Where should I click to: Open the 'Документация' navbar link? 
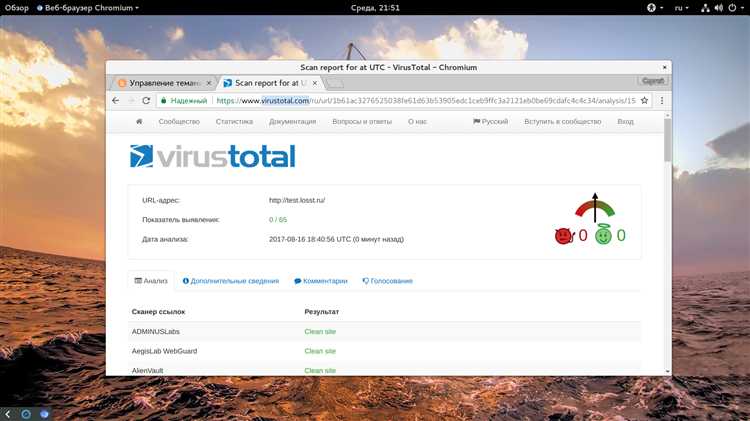(292, 122)
